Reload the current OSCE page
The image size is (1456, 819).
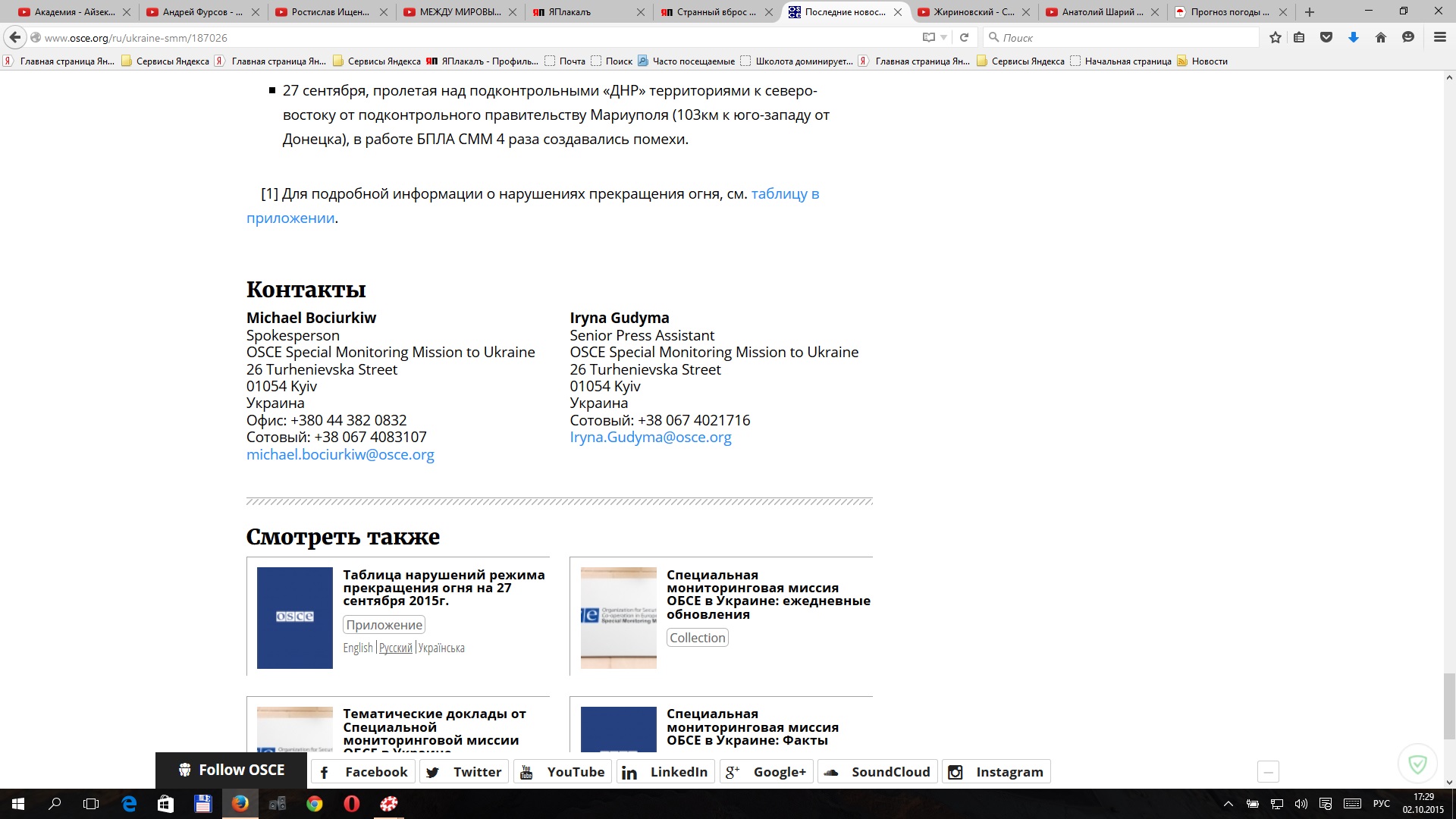[x=965, y=37]
